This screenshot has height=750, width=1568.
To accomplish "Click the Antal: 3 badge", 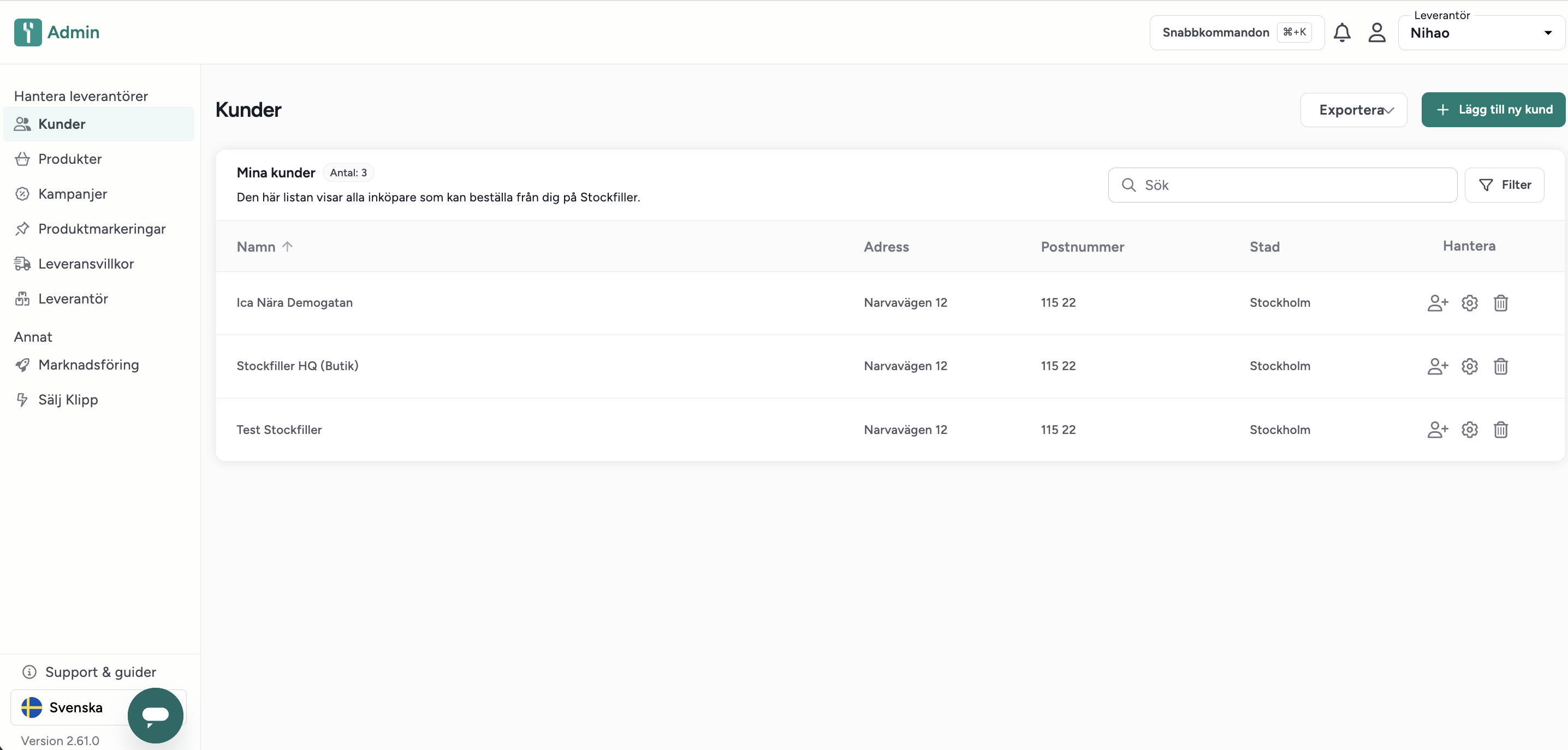I will click(x=348, y=173).
